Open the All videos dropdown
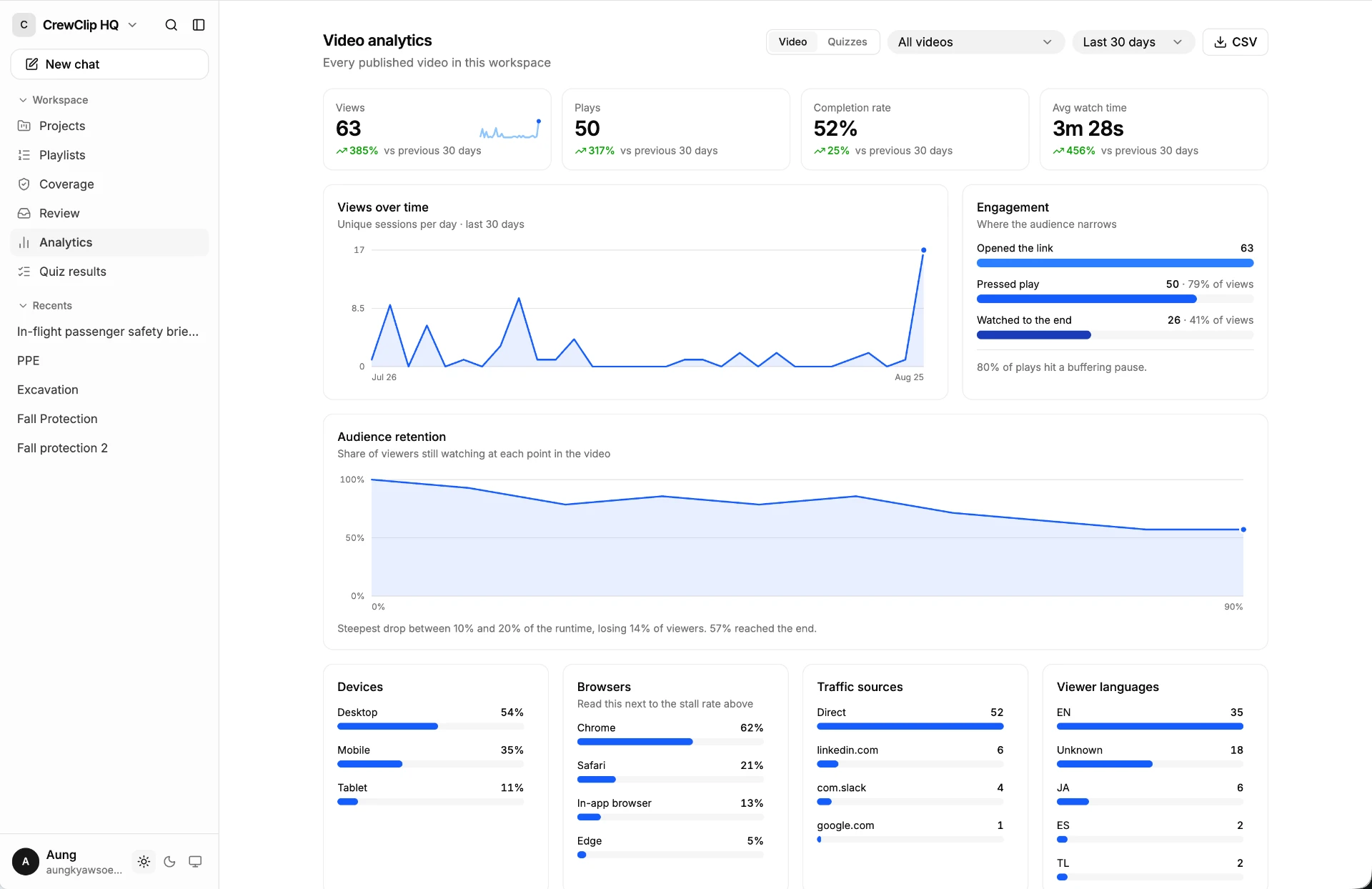 point(975,42)
